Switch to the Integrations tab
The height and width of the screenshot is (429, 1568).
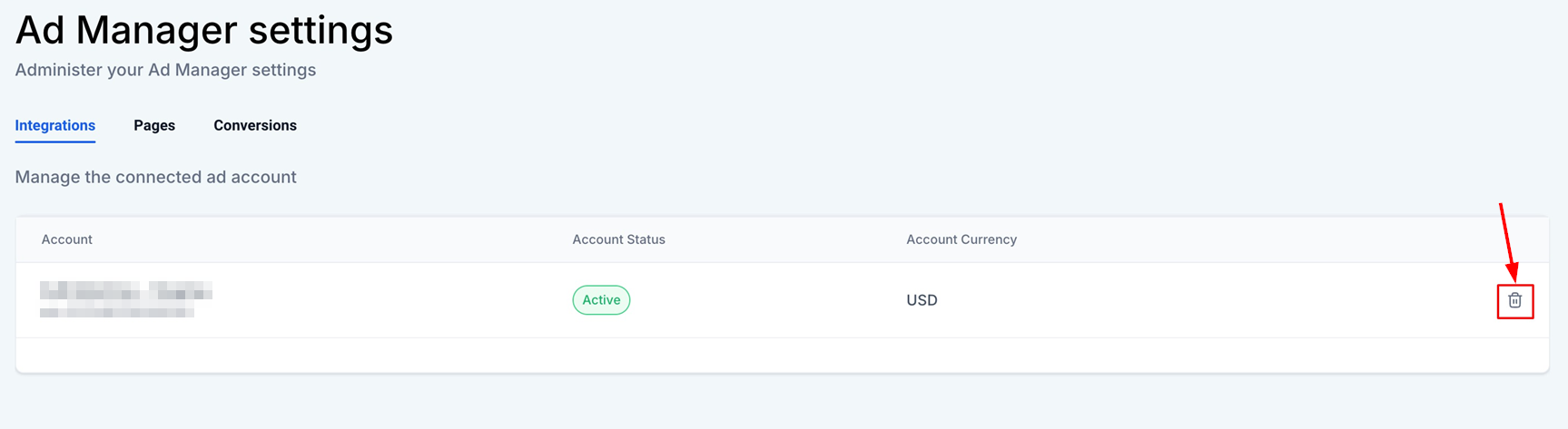tap(55, 125)
